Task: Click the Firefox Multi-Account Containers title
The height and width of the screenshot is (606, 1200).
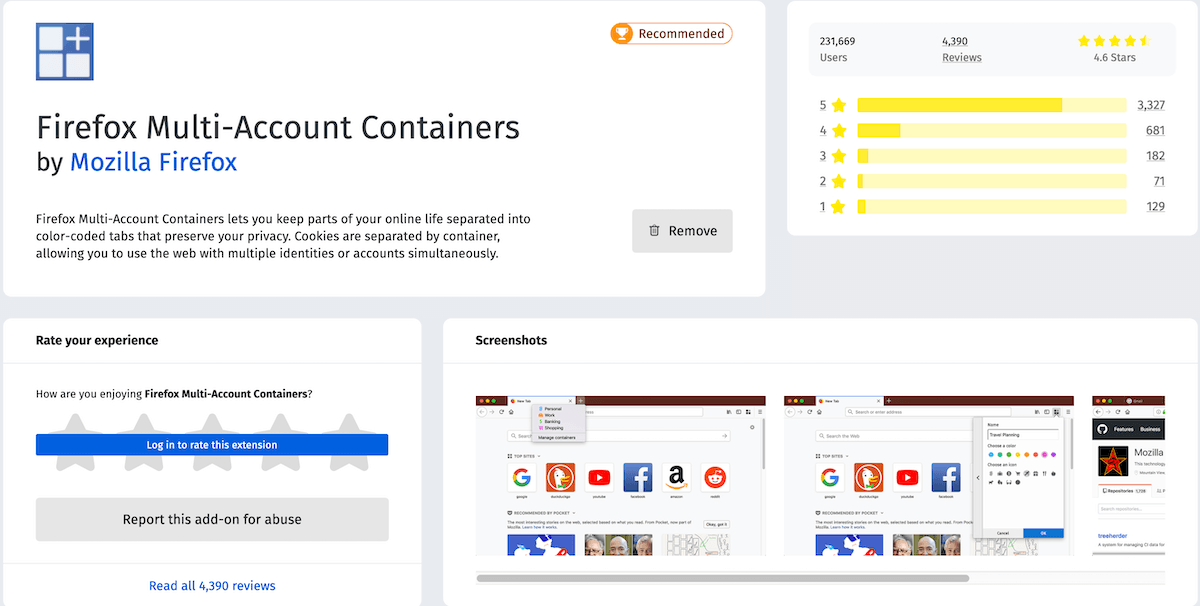Action: [x=278, y=128]
